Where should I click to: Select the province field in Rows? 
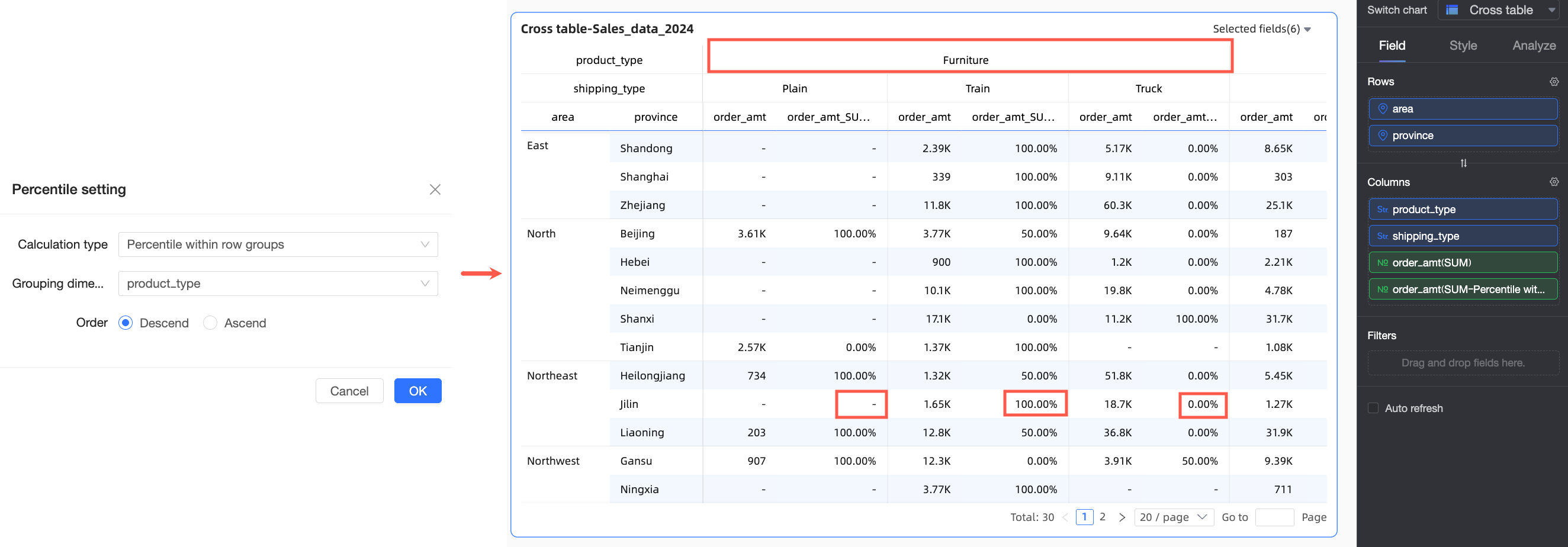1463,136
